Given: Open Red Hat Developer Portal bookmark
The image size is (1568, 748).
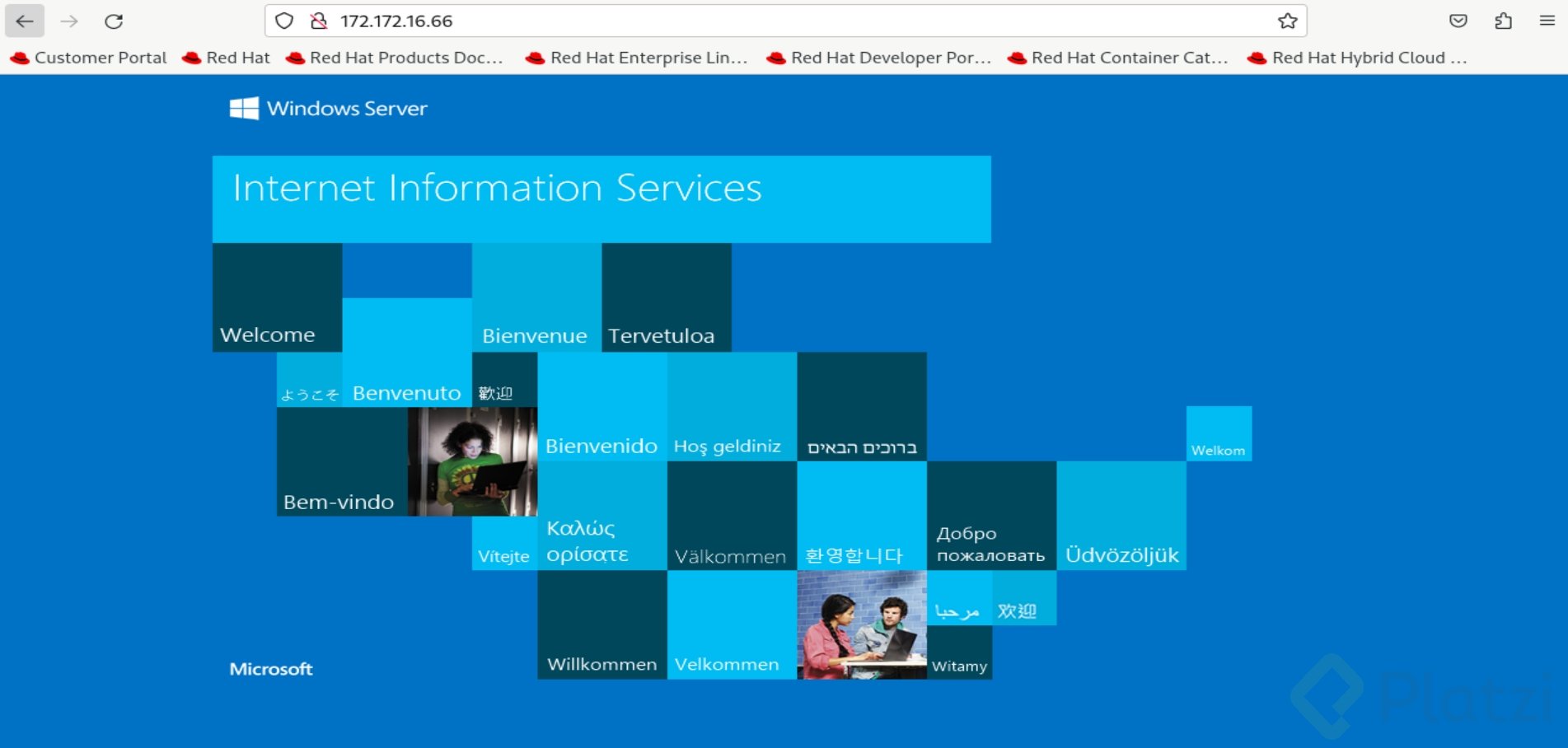Looking at the screenshot, I should pyautogui.click(x=878, y=58).
